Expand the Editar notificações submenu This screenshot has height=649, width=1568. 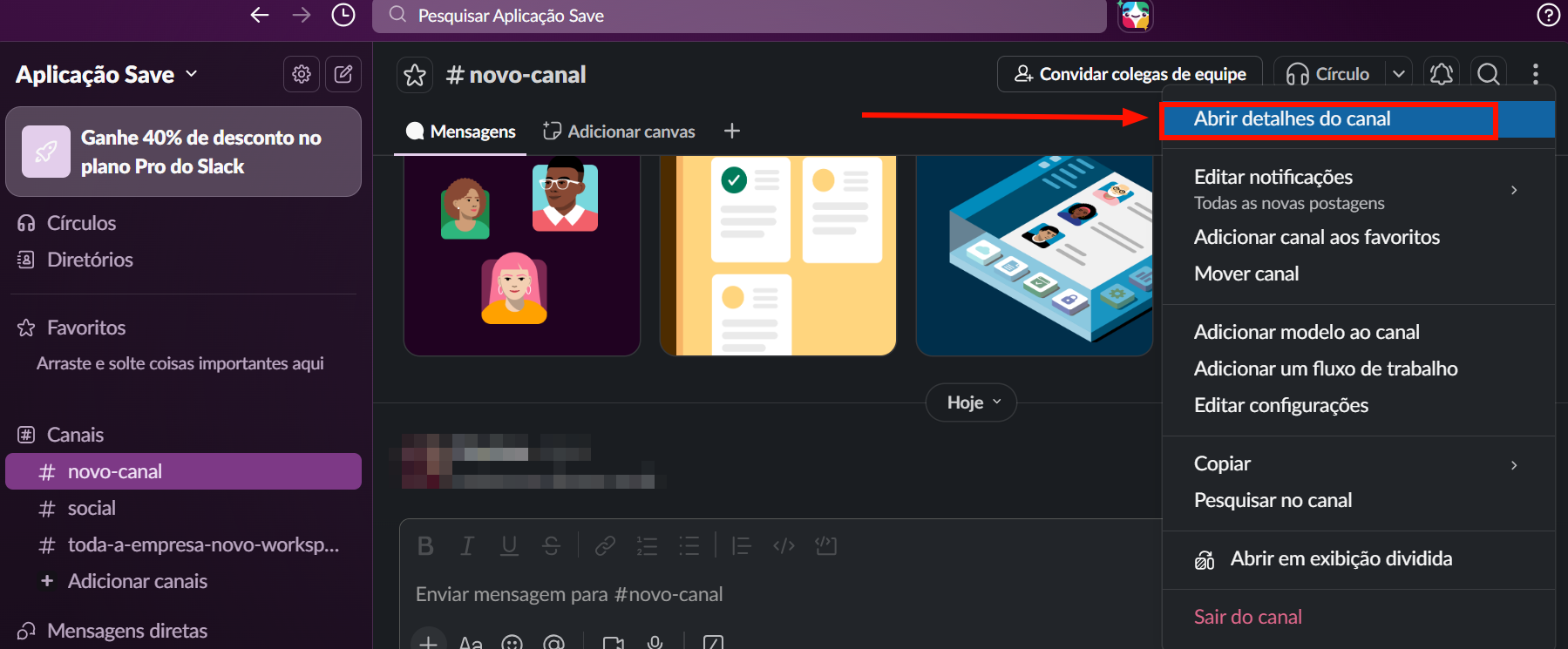(1514, 190)
